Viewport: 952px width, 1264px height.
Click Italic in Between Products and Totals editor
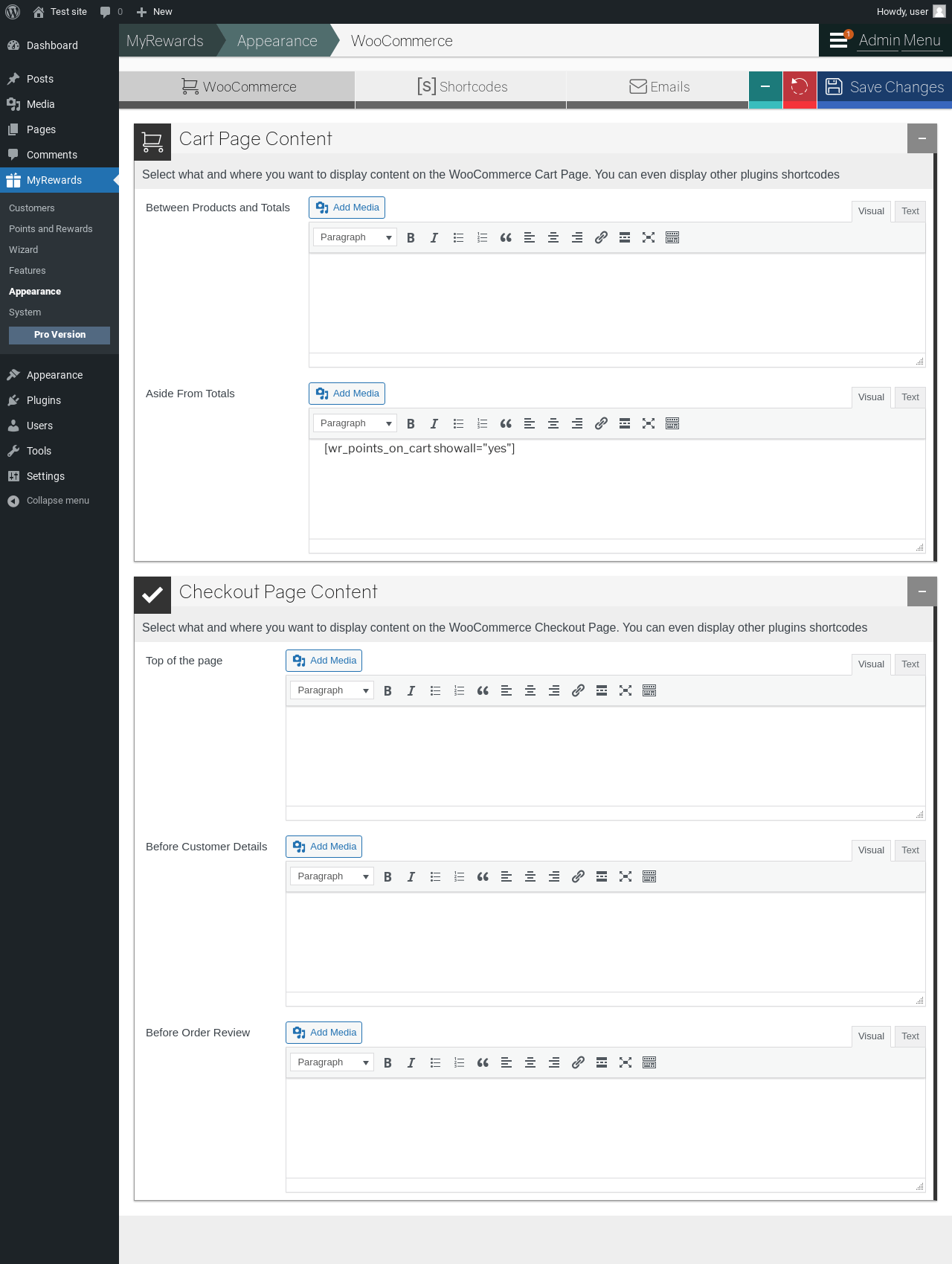[434, 237]
